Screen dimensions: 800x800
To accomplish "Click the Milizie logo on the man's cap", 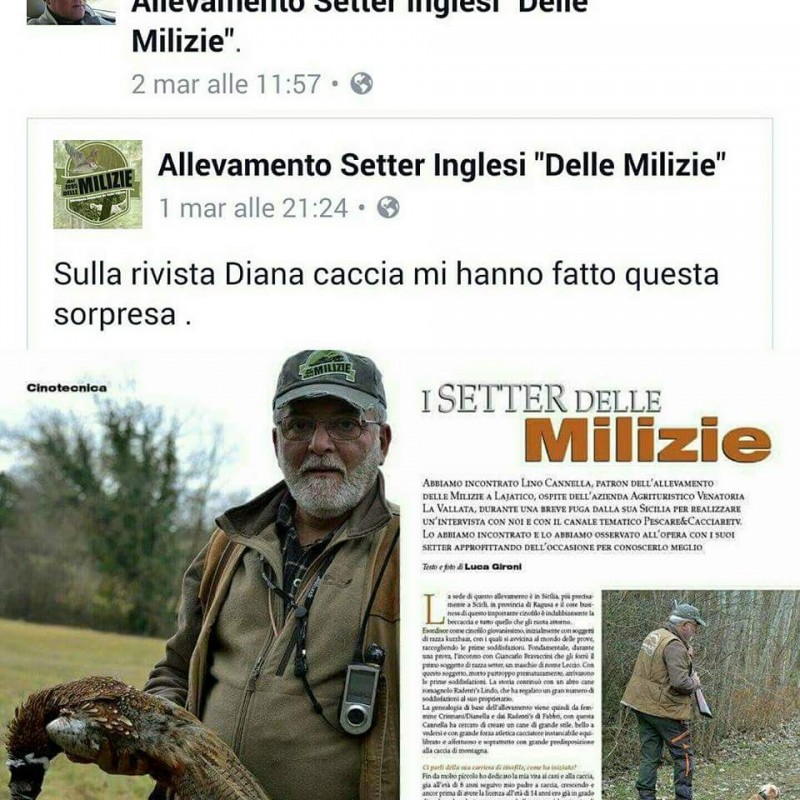I will (327, 367).
